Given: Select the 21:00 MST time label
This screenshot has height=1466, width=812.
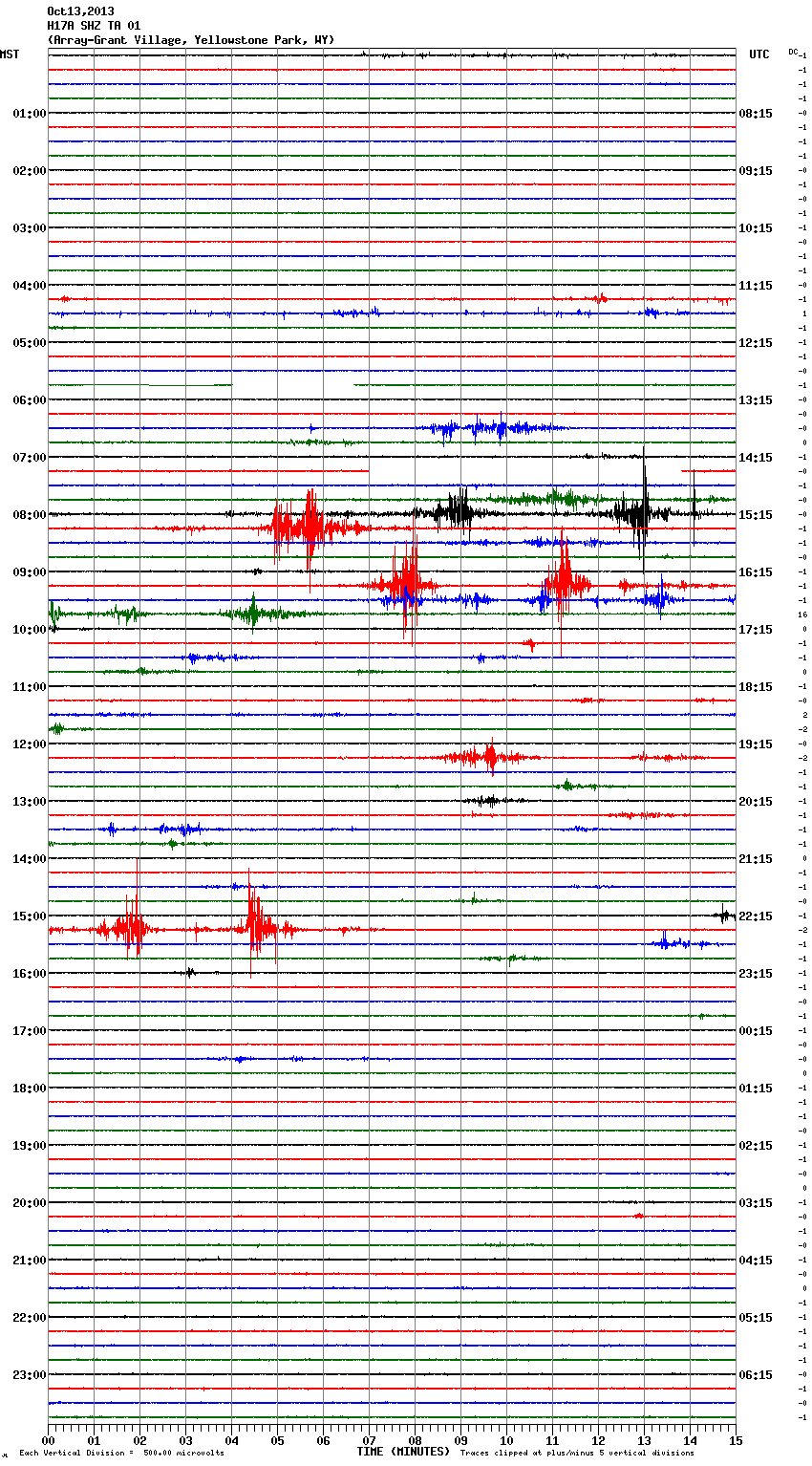Looking at the screenshot, I should point(30,1261).
